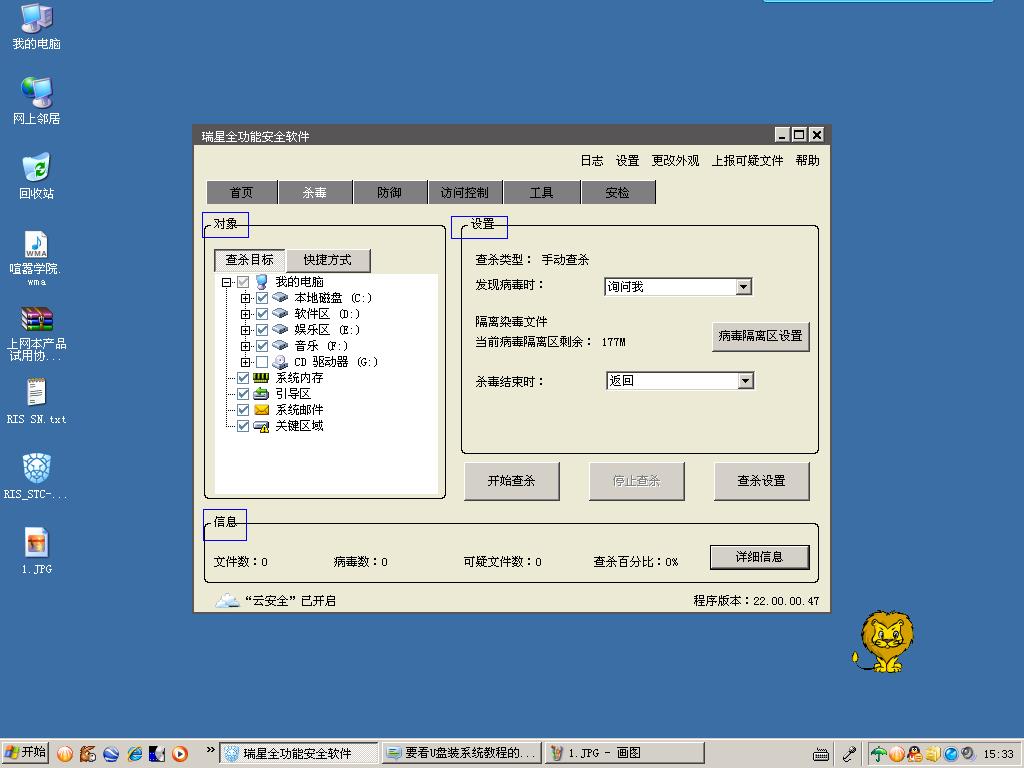
Task: Click the 查杀设置 button
Action: coord(761,481)
